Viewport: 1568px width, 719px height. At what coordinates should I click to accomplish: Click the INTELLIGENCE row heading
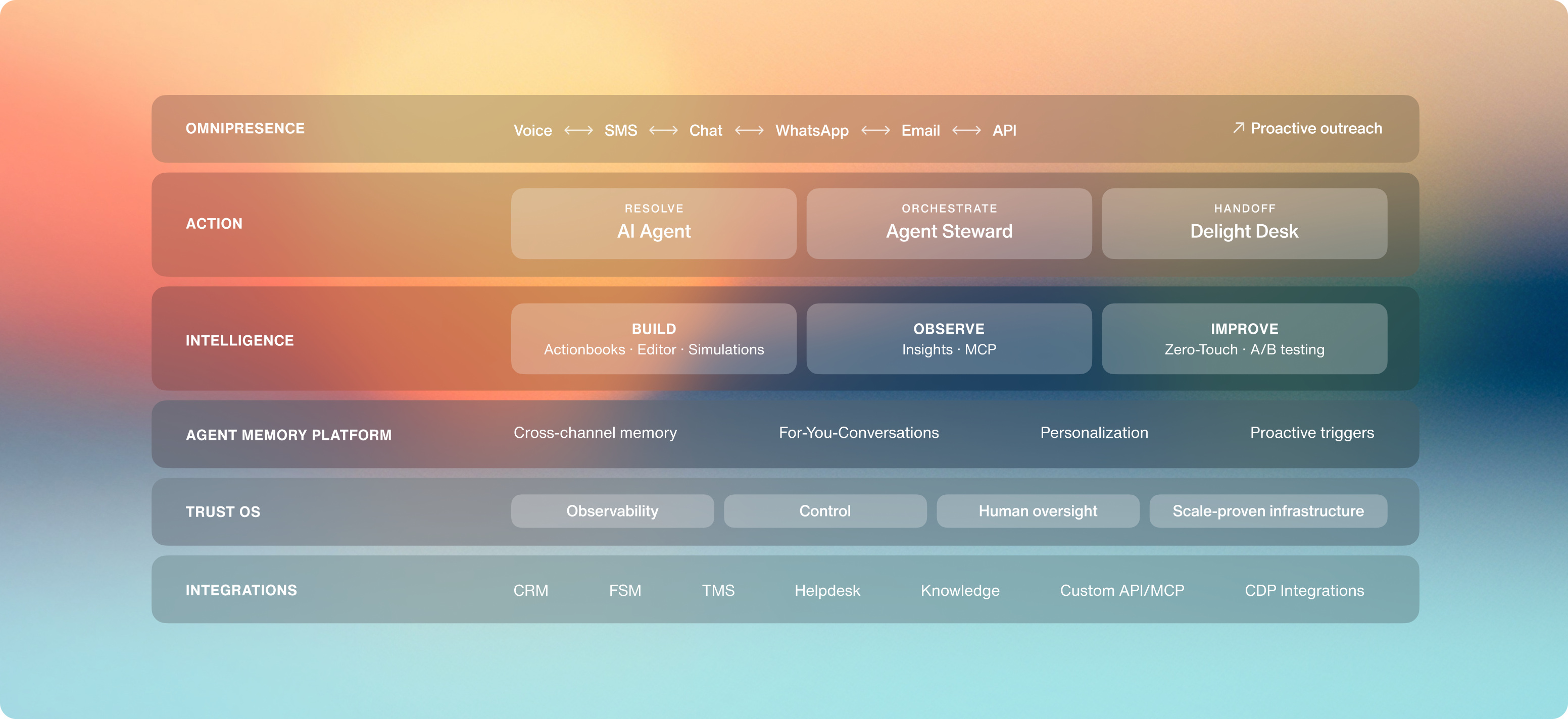coord(239,341)
